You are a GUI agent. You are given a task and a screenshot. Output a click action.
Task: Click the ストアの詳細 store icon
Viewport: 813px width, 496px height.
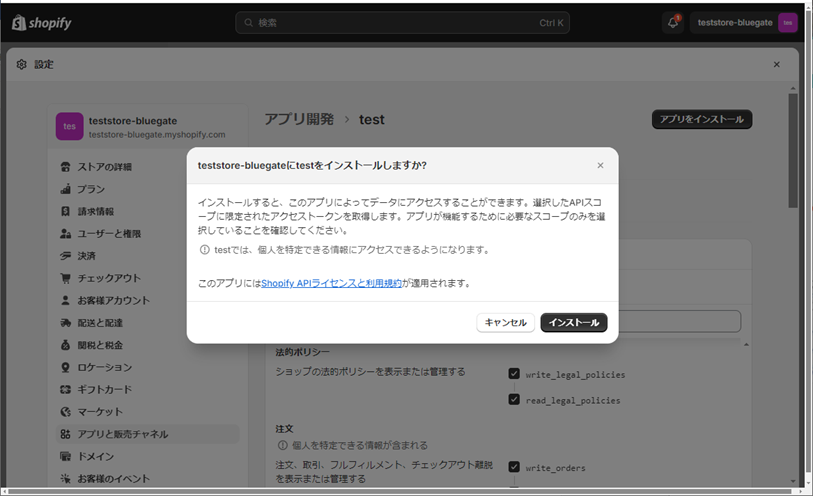(66, 167)
